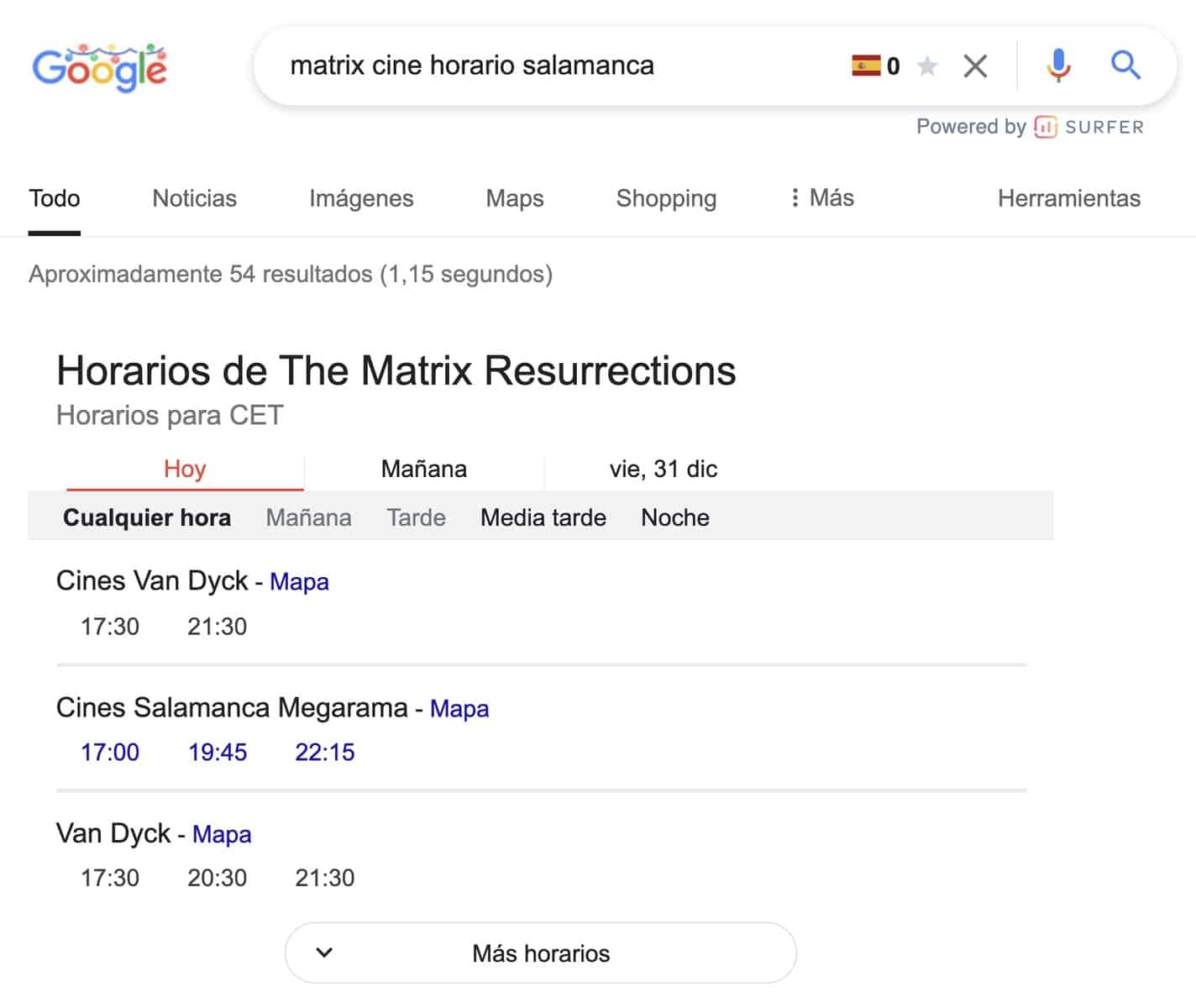Click the 22:15 showtime at Megarama
This screenshot has width=1196, height=1008.
[325, 752]
